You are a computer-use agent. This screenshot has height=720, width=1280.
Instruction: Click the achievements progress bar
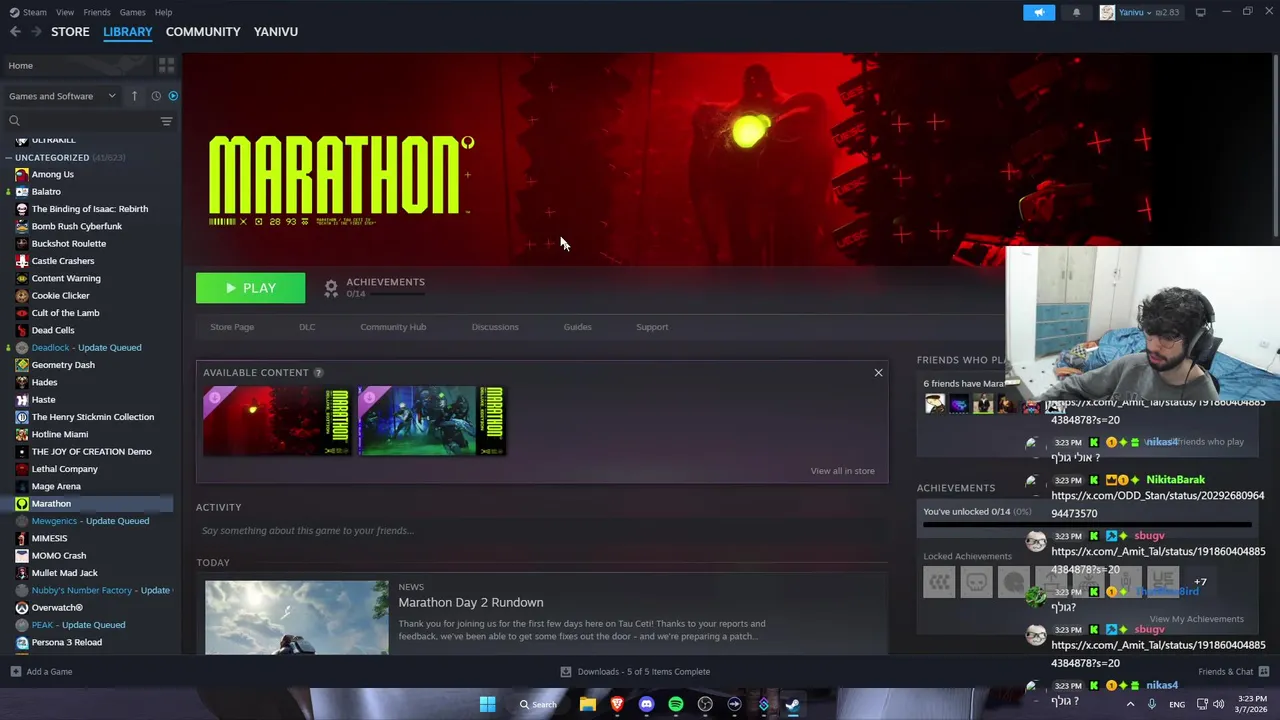point(1087,524)
